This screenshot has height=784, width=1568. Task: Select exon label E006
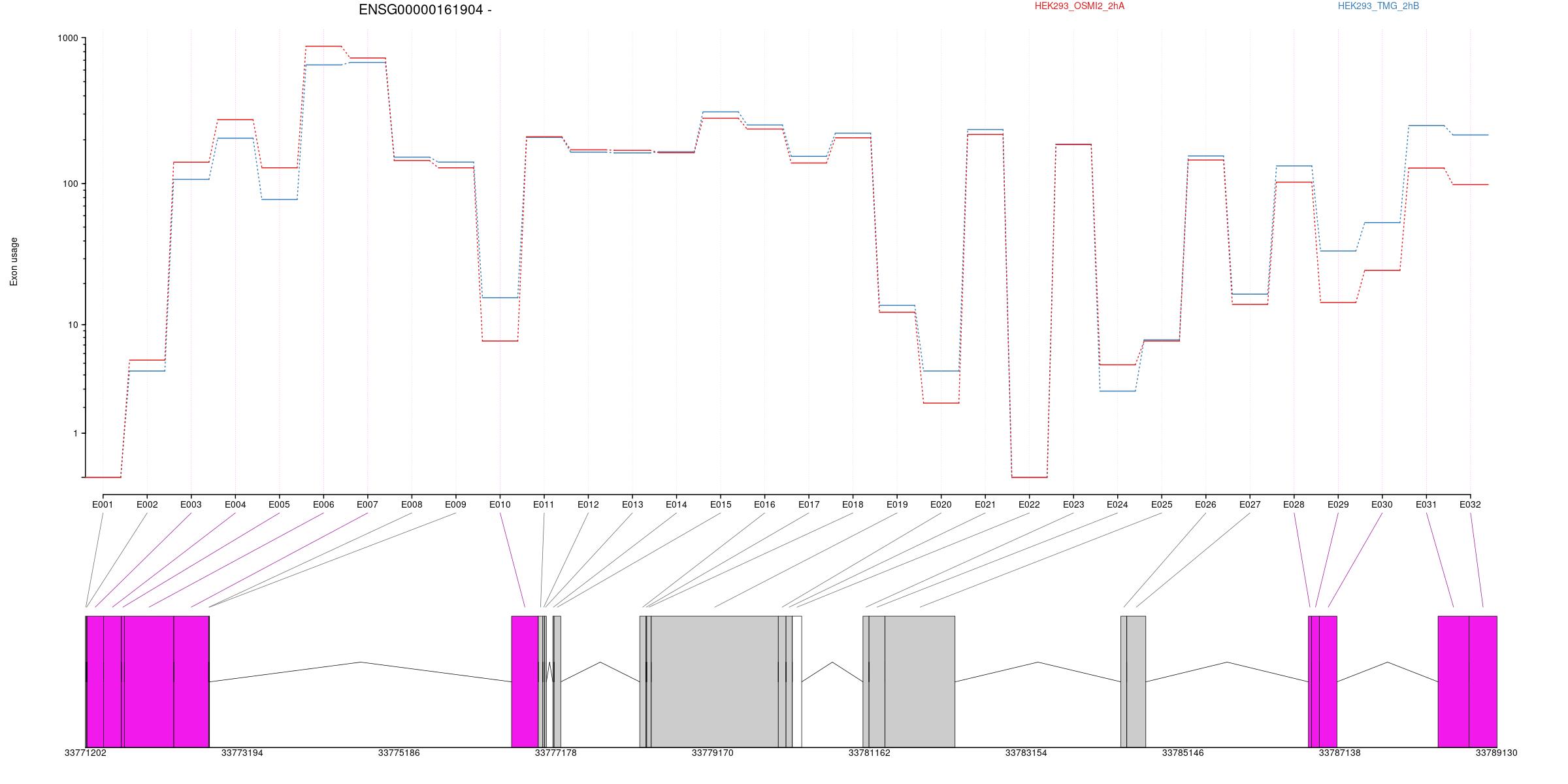tap(323, 504)
